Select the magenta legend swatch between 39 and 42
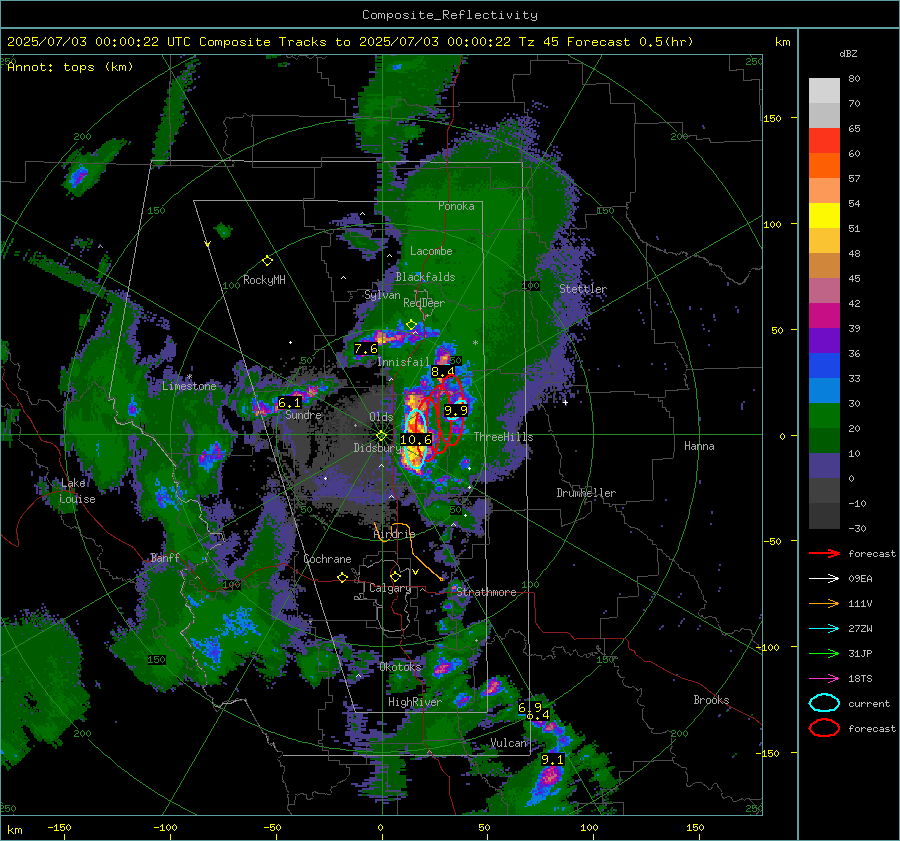The height and width of the screenshot is (841, 900). [824, 316]
